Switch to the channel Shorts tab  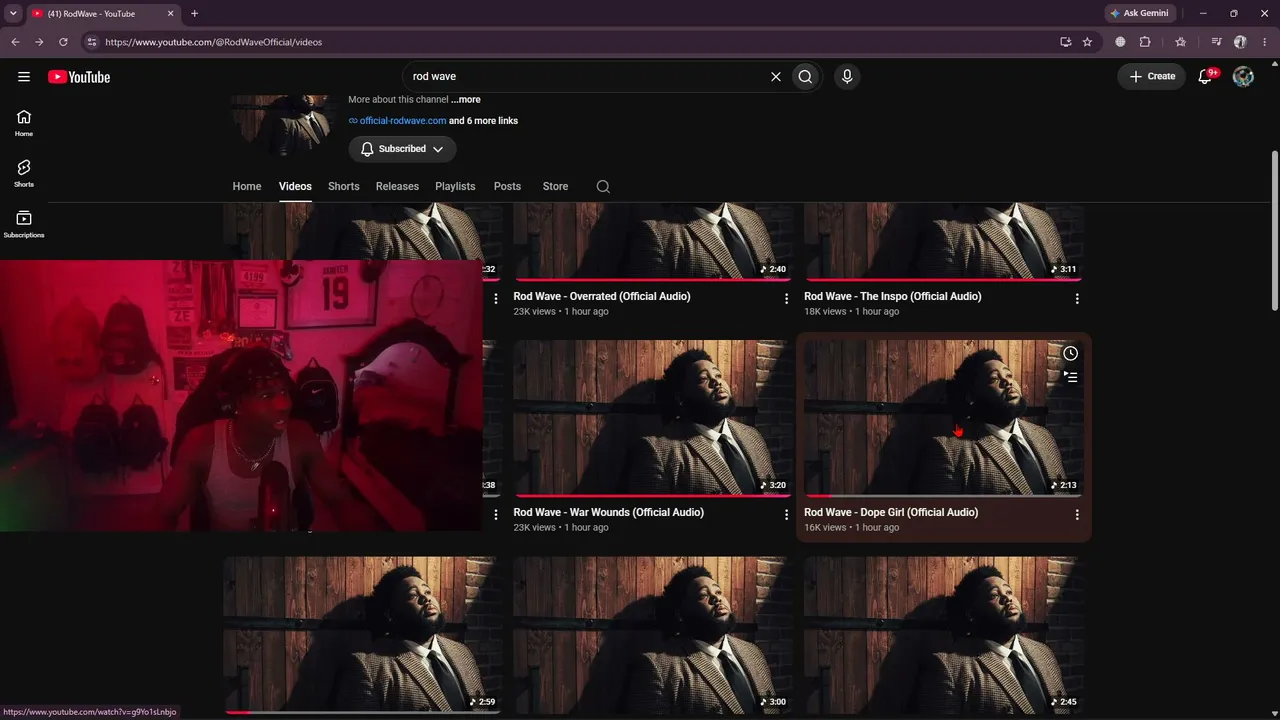point(343,187)
